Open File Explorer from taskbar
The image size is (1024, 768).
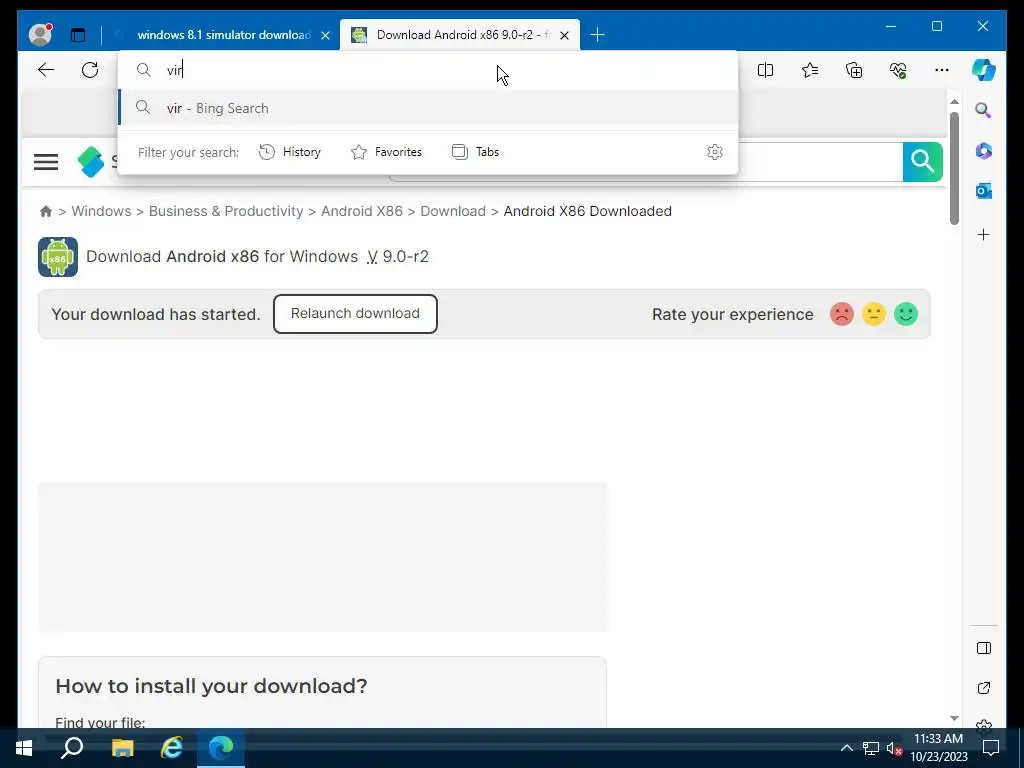click(122, 748)
